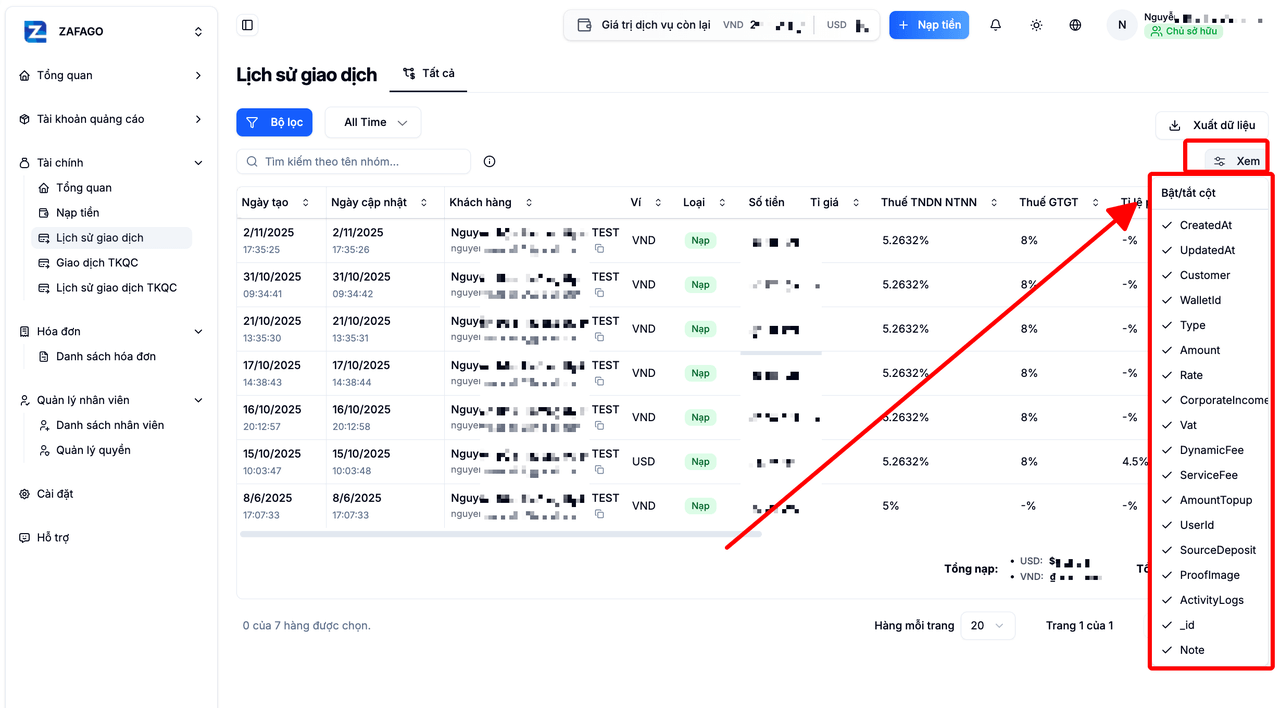Expand Tổng quan top-level menu
The width and height of the screenshot is (1280, 708).
coord(111,75)
